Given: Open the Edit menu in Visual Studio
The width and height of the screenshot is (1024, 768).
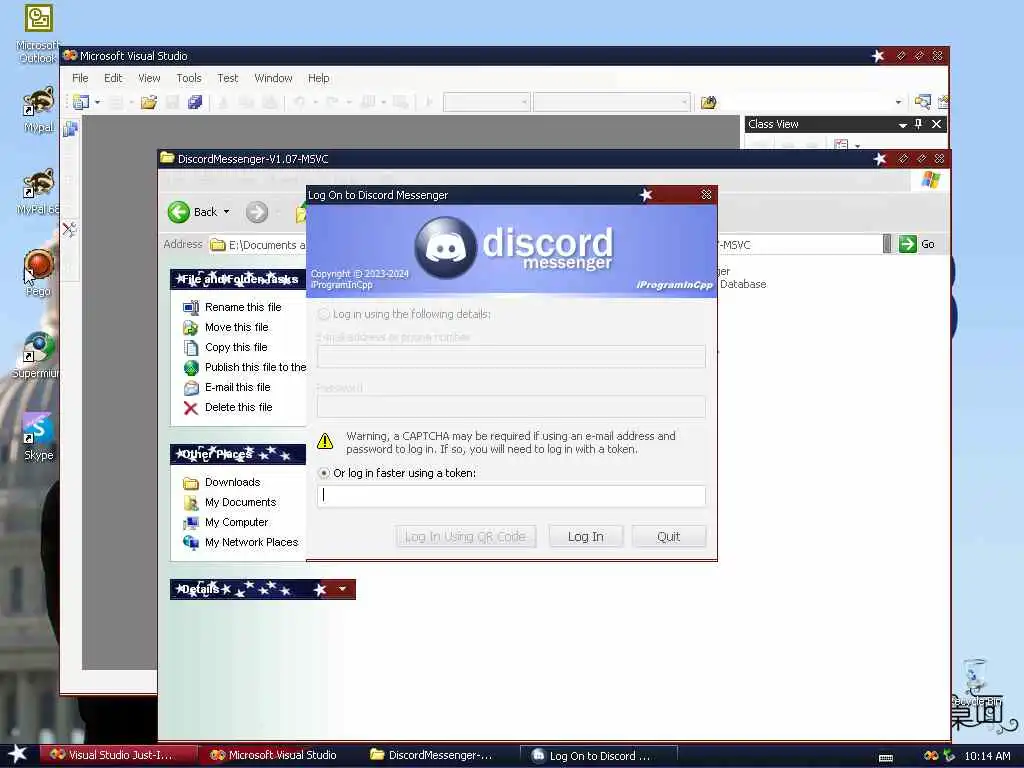Looking at the screenshot, I should pos(113,78).
